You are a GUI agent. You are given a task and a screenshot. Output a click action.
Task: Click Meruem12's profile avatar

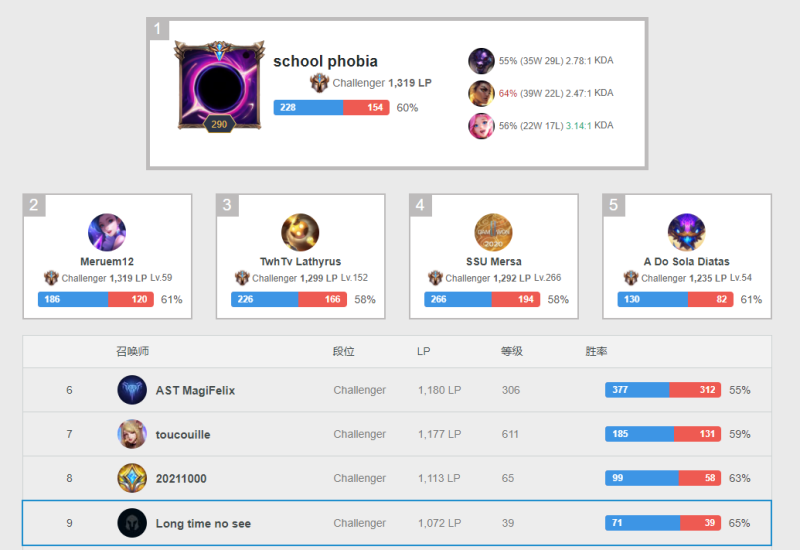[x=107, y=232]
